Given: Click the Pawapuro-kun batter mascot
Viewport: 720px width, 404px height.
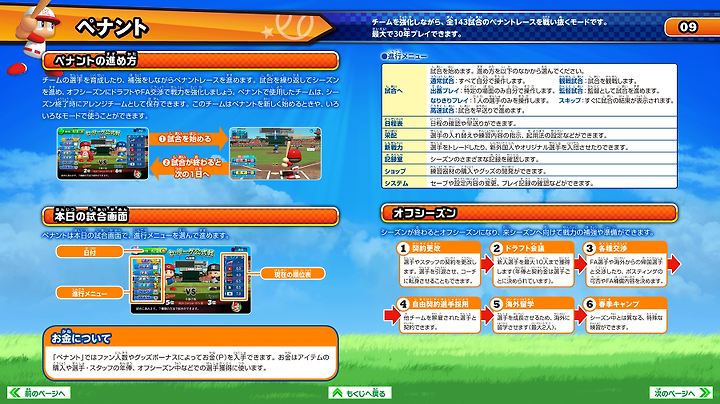Looking at the screenshot, I should pos(37,28).
